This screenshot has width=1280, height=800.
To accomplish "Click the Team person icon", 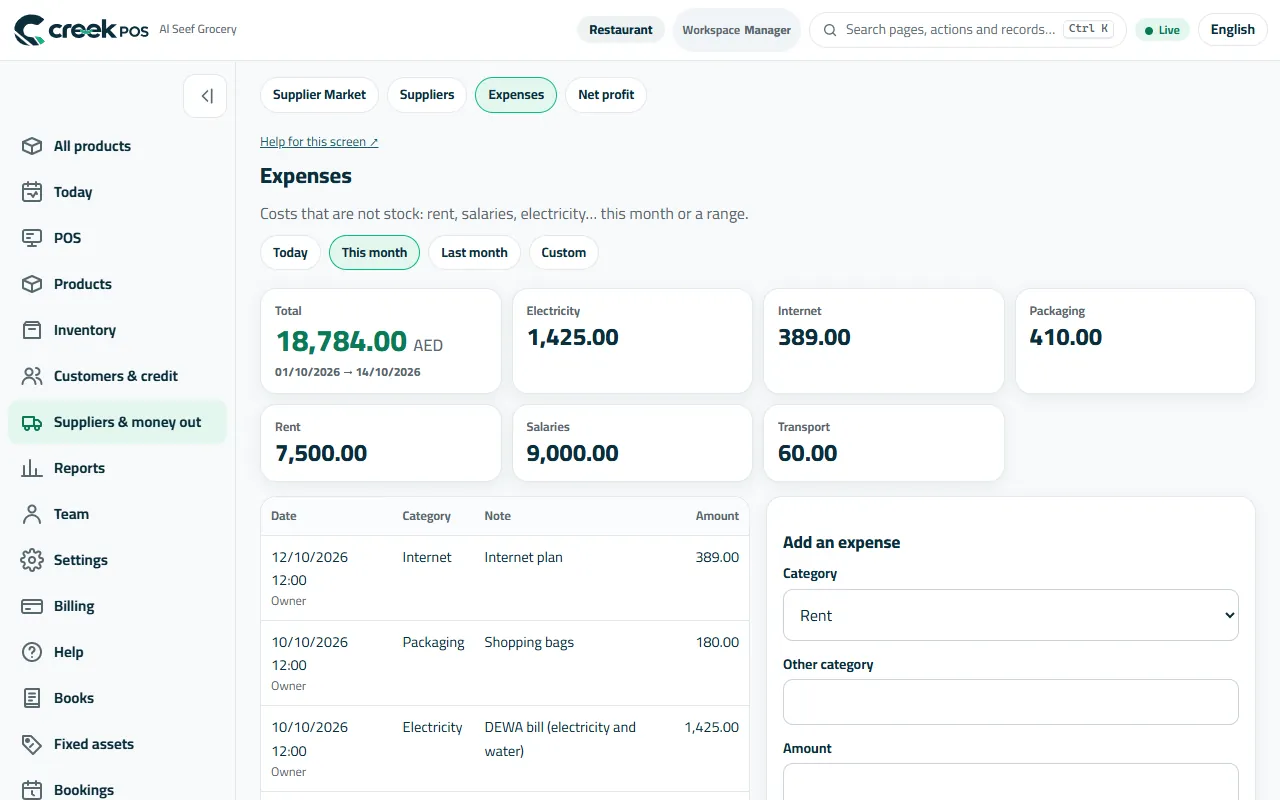I will (x=32, y=514).
